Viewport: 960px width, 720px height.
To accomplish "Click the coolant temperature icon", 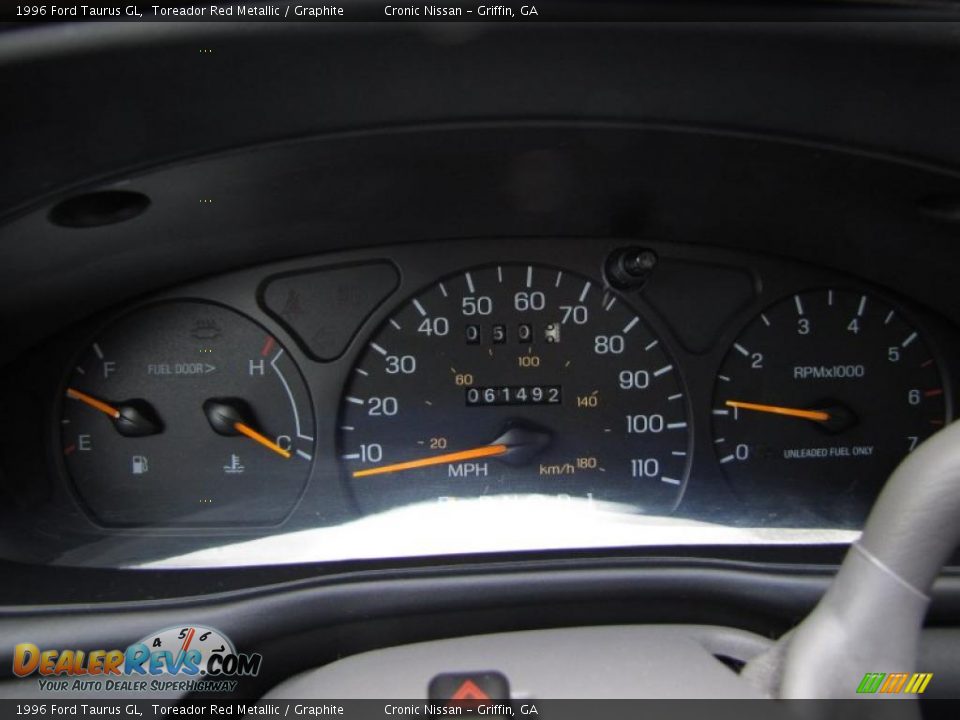I will pyautogui.click(x=234, y=464).
